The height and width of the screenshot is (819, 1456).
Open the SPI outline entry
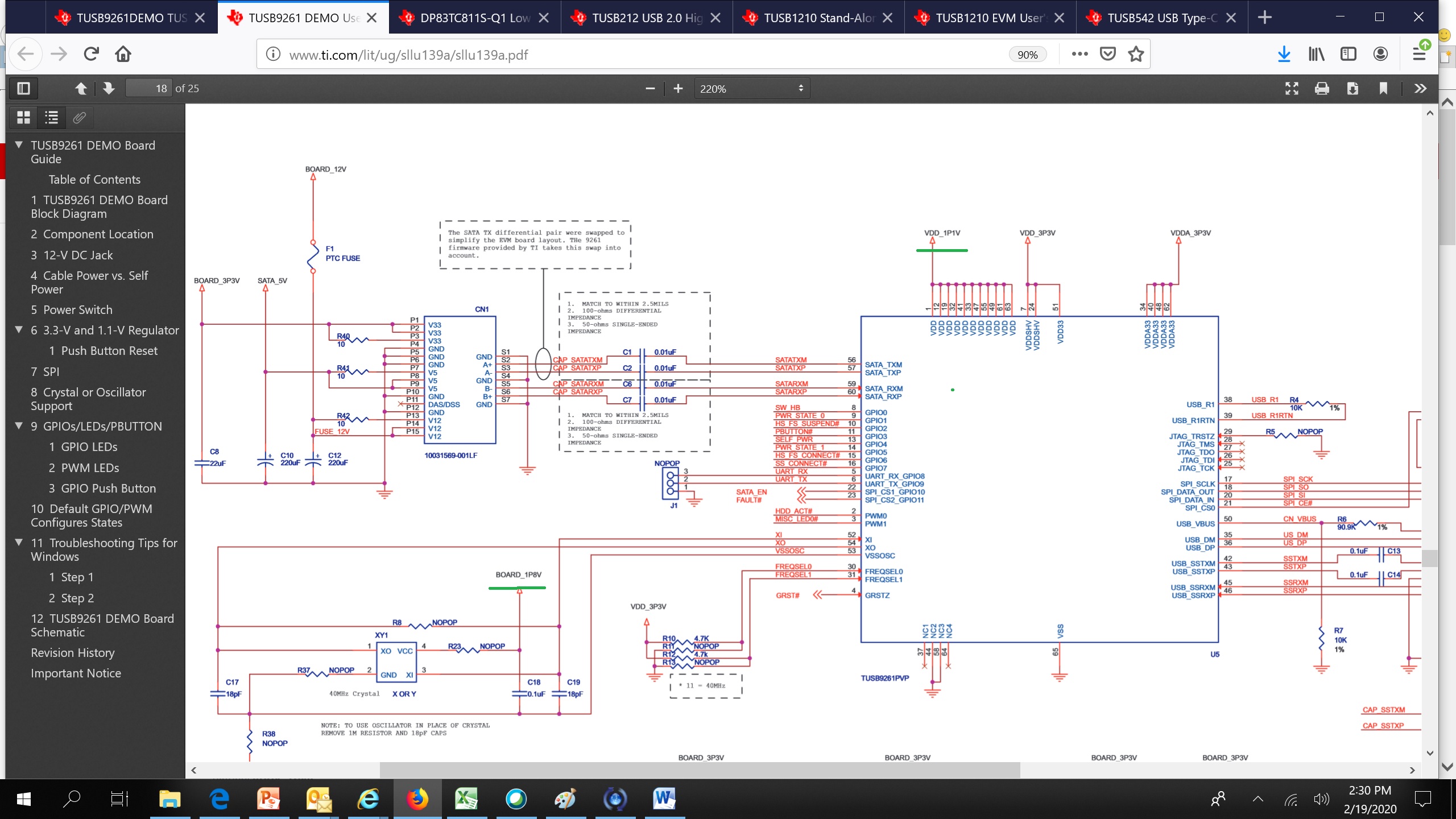click(45, 371)
